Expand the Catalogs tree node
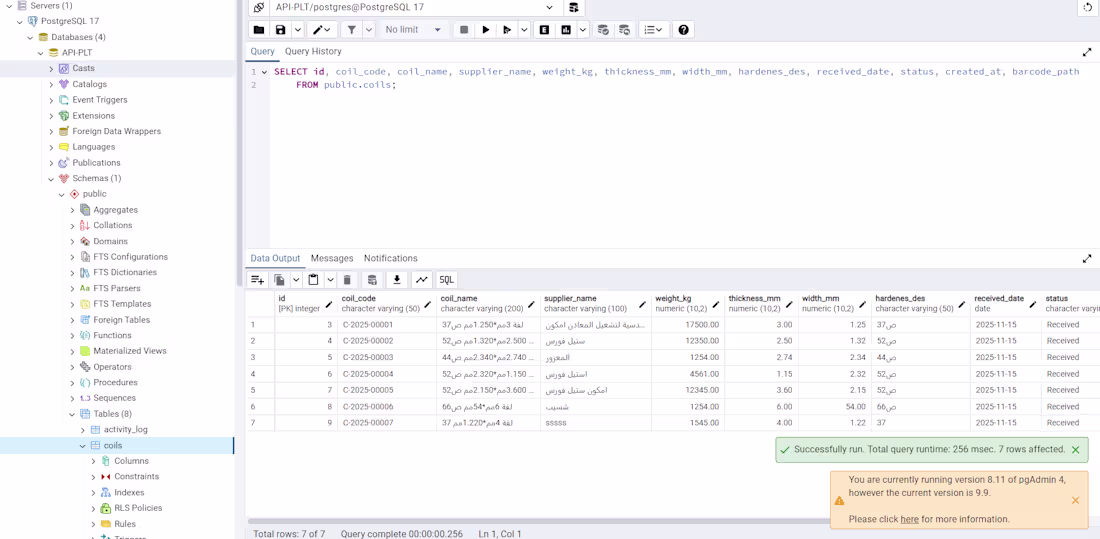The width and height of the screenshot is (1100, 539). (51, 84)
